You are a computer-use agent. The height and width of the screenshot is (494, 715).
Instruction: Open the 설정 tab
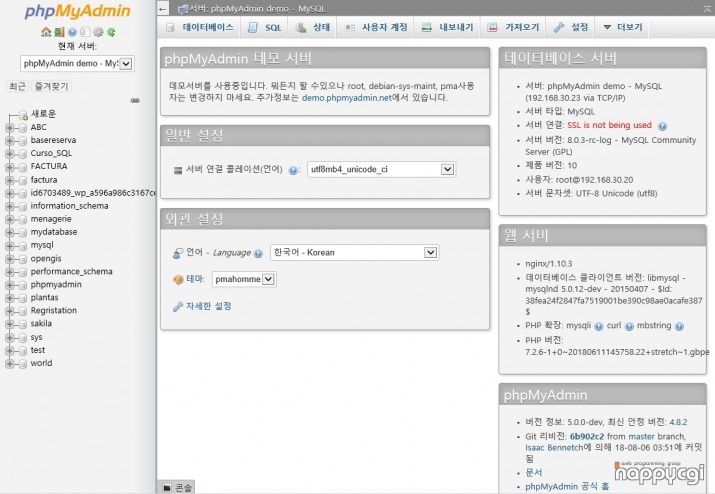[x=571, y=27]
